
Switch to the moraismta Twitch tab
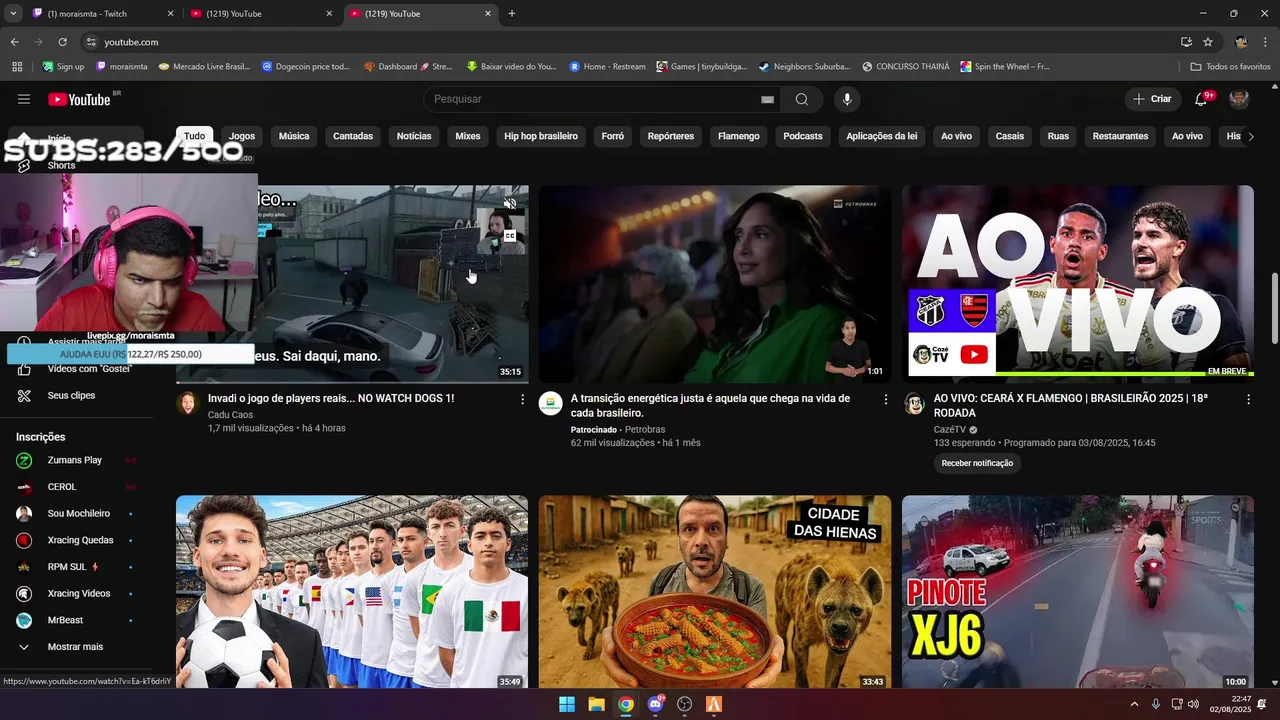104,14
